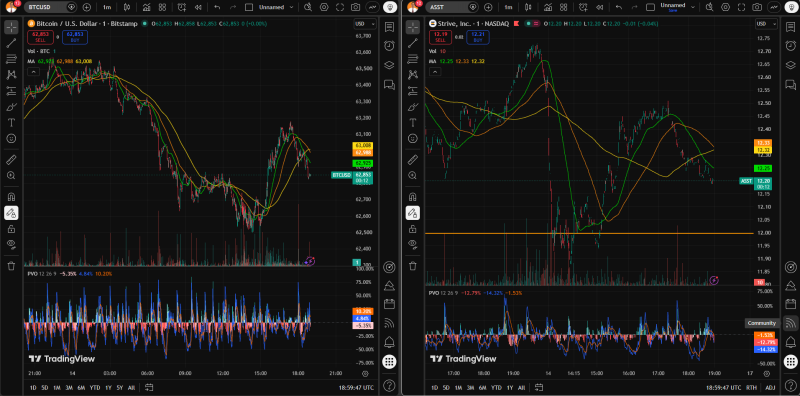The height and width of the screenshot is (396, 800).
Task: Open watchlist panel in BTCUSD right sidebar
Action: click(x=389, y=27)
